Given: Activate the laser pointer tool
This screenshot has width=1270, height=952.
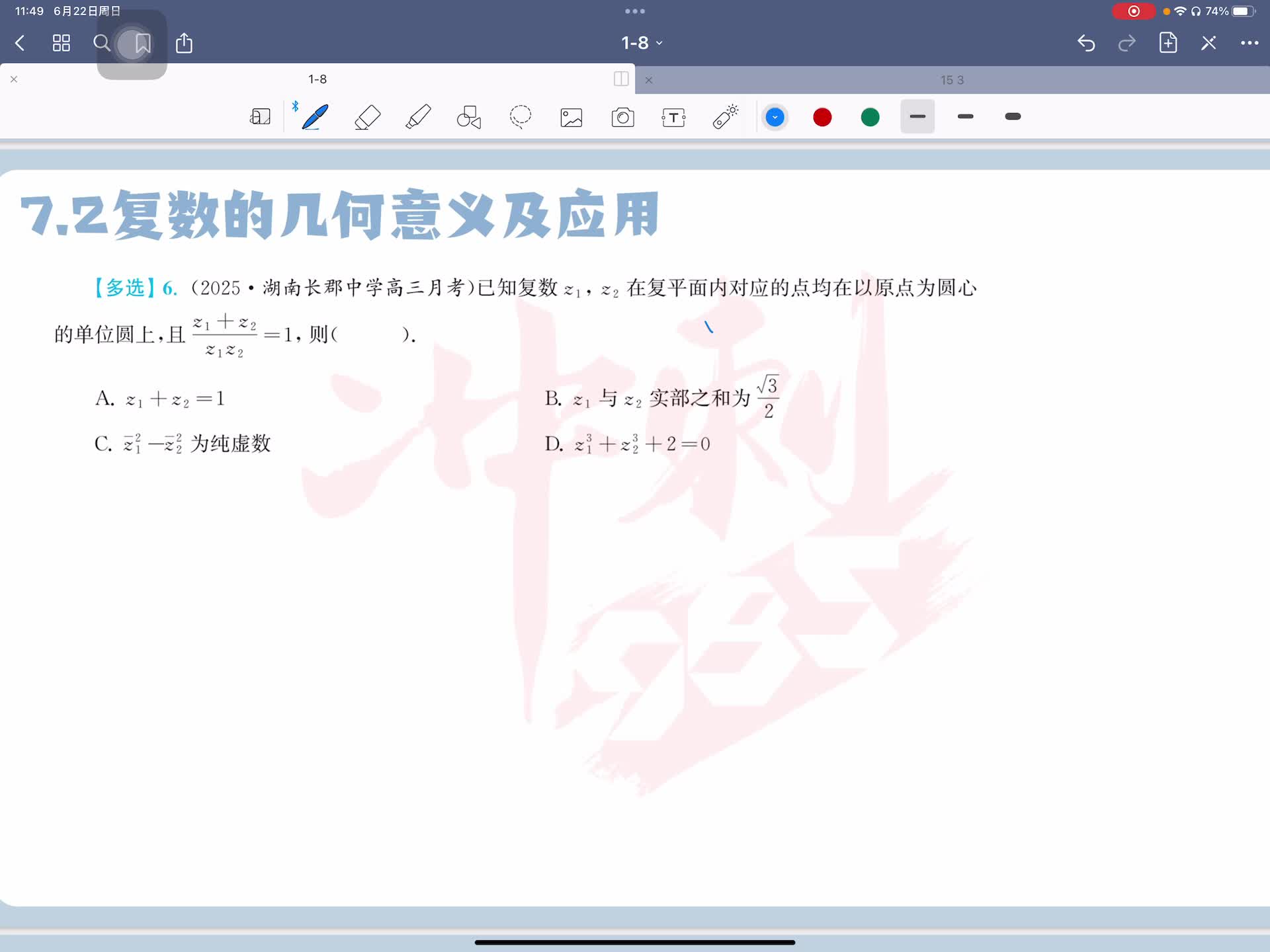Looking at the screenshot, I should point(725,117).
